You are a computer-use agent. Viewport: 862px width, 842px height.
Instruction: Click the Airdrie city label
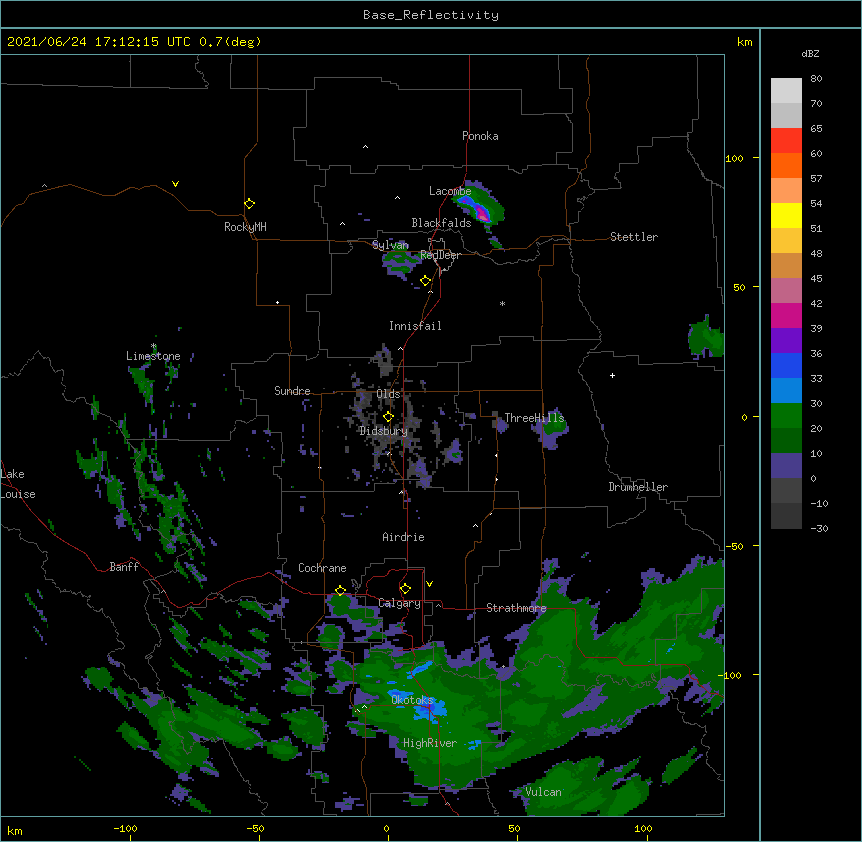[404, 537]
